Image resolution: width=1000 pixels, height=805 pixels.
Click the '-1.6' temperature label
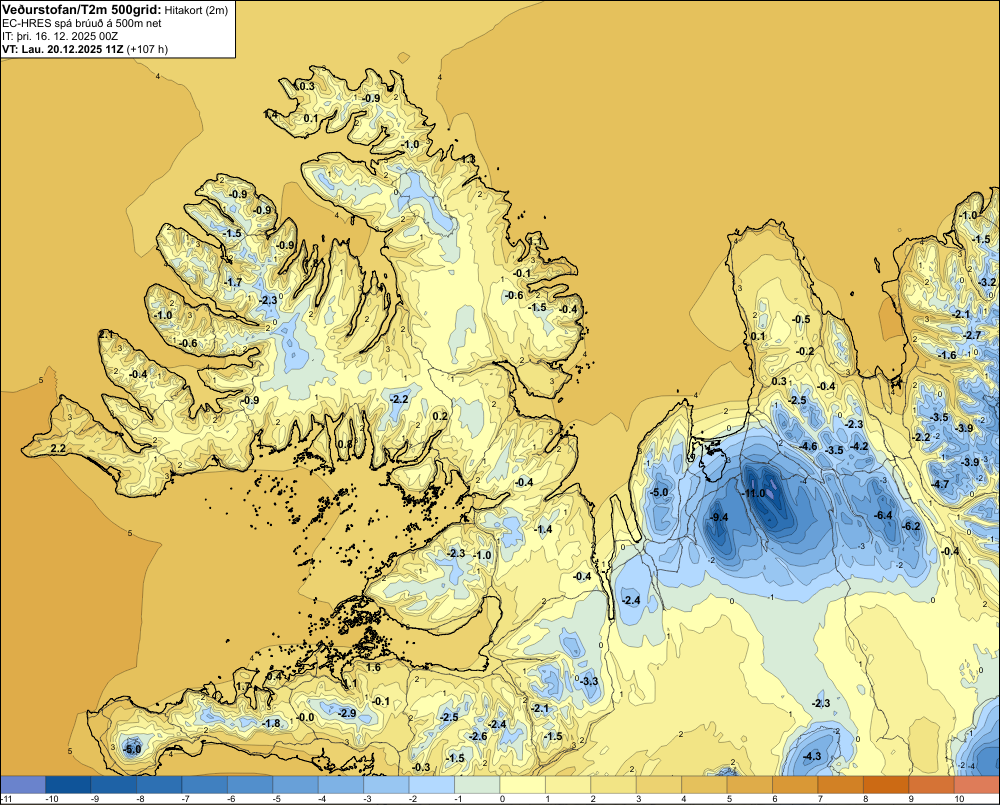coord(947,355)
